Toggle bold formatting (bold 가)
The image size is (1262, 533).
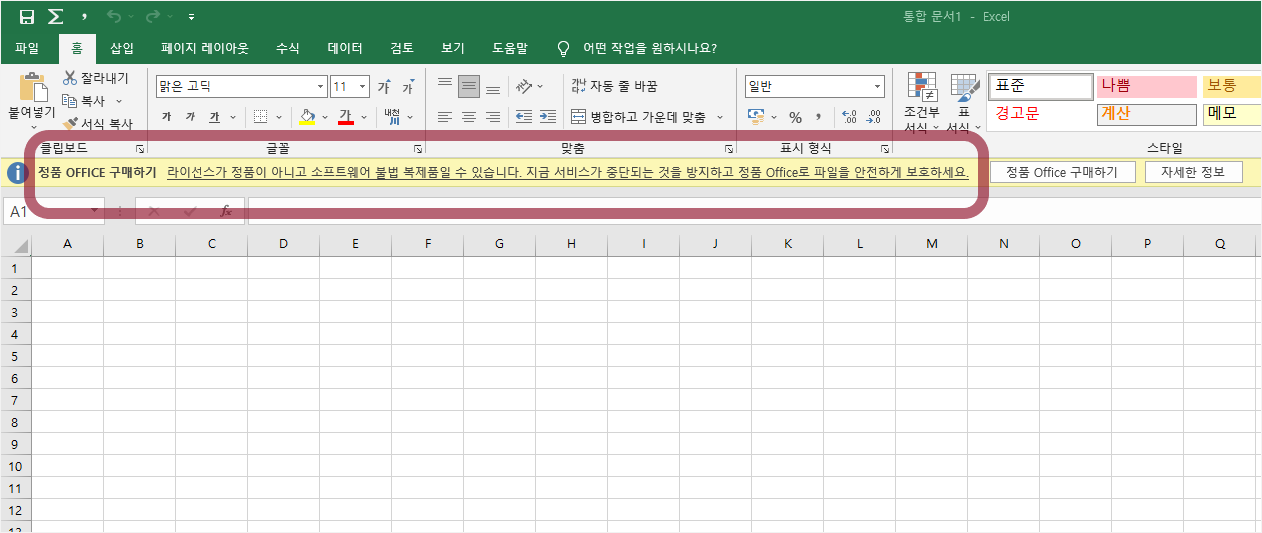pos(166,117)
